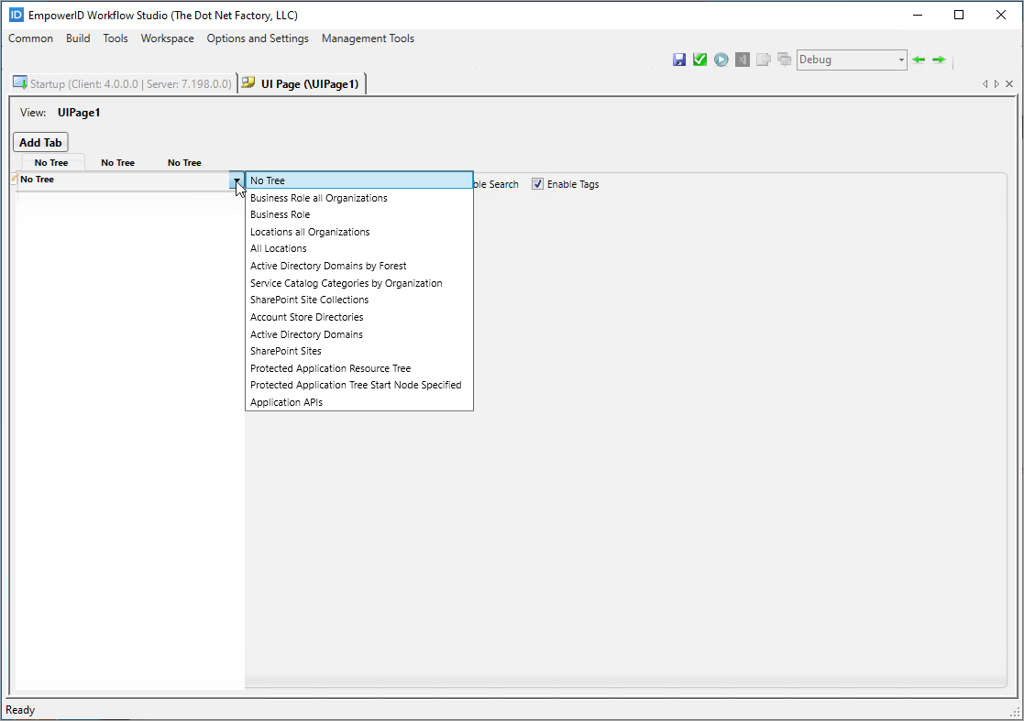Toggle the Enable Tags checkbox

coord(538,184)
